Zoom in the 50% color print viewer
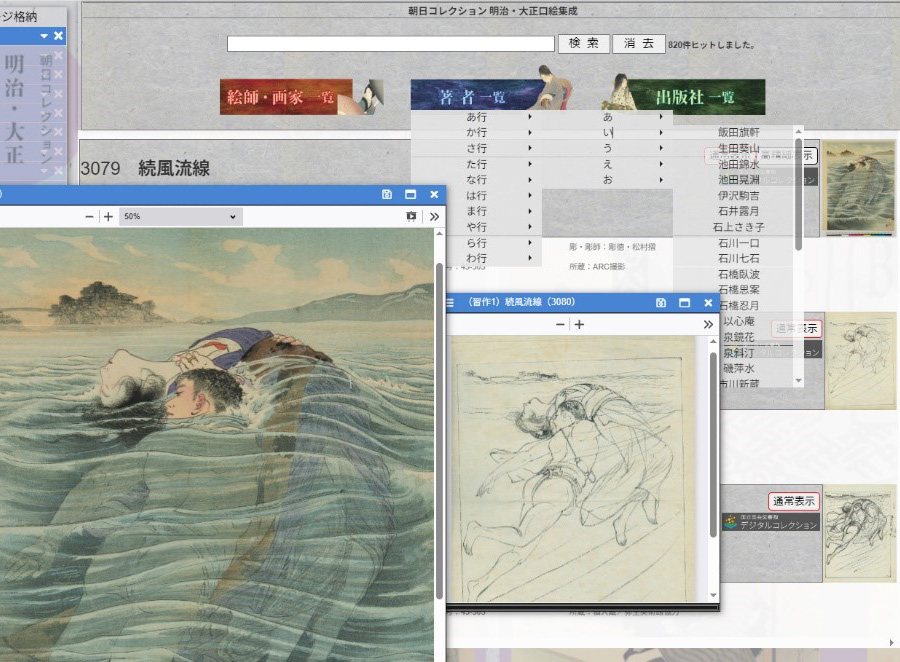 click(x=108, y=216)
